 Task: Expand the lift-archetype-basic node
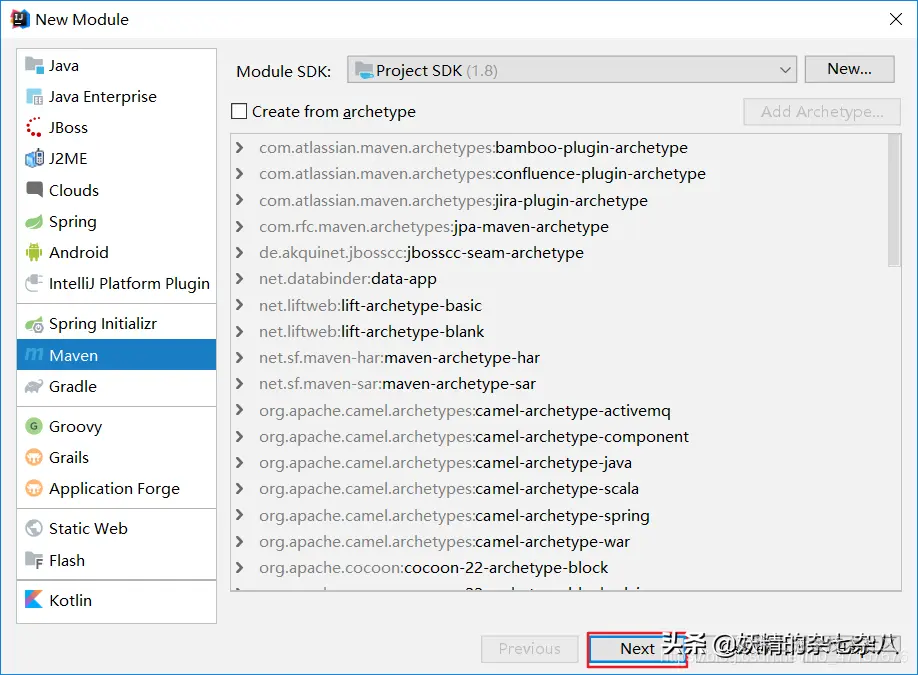pos(239,305)
